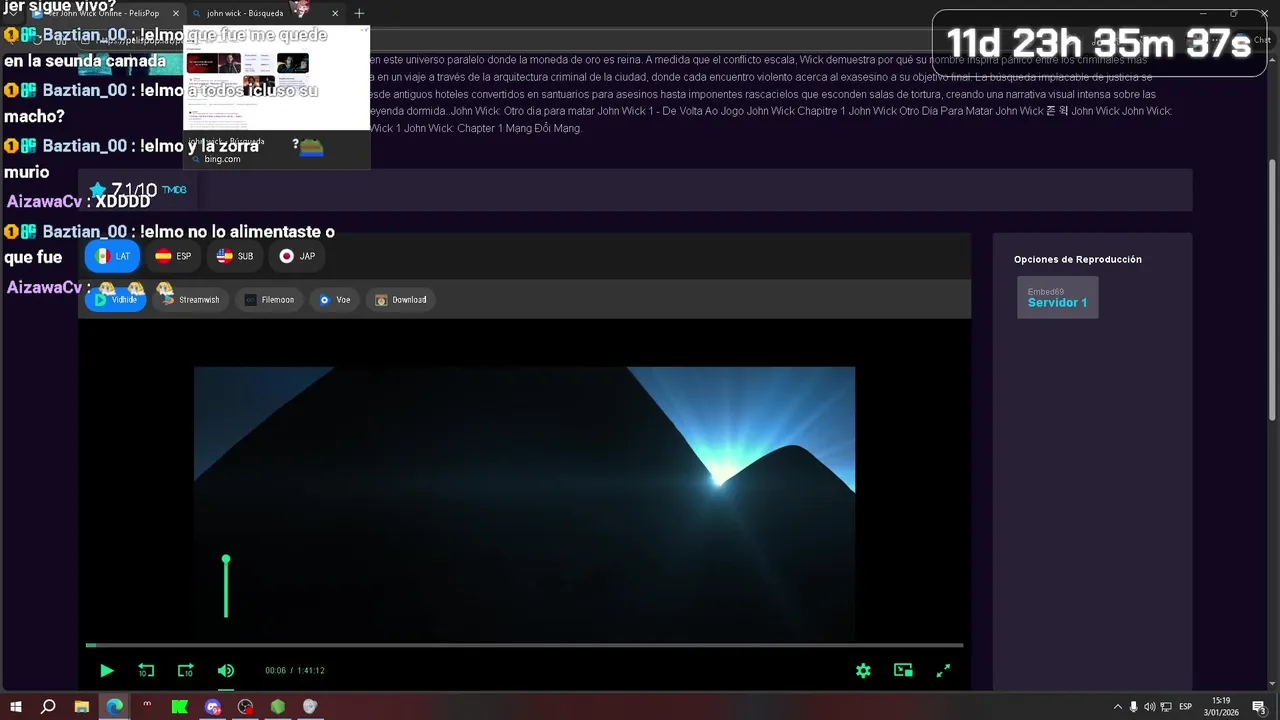Screen dimensions: 1280x720
Task: Open network settings tray icon
Action: tap(1166, 707)
